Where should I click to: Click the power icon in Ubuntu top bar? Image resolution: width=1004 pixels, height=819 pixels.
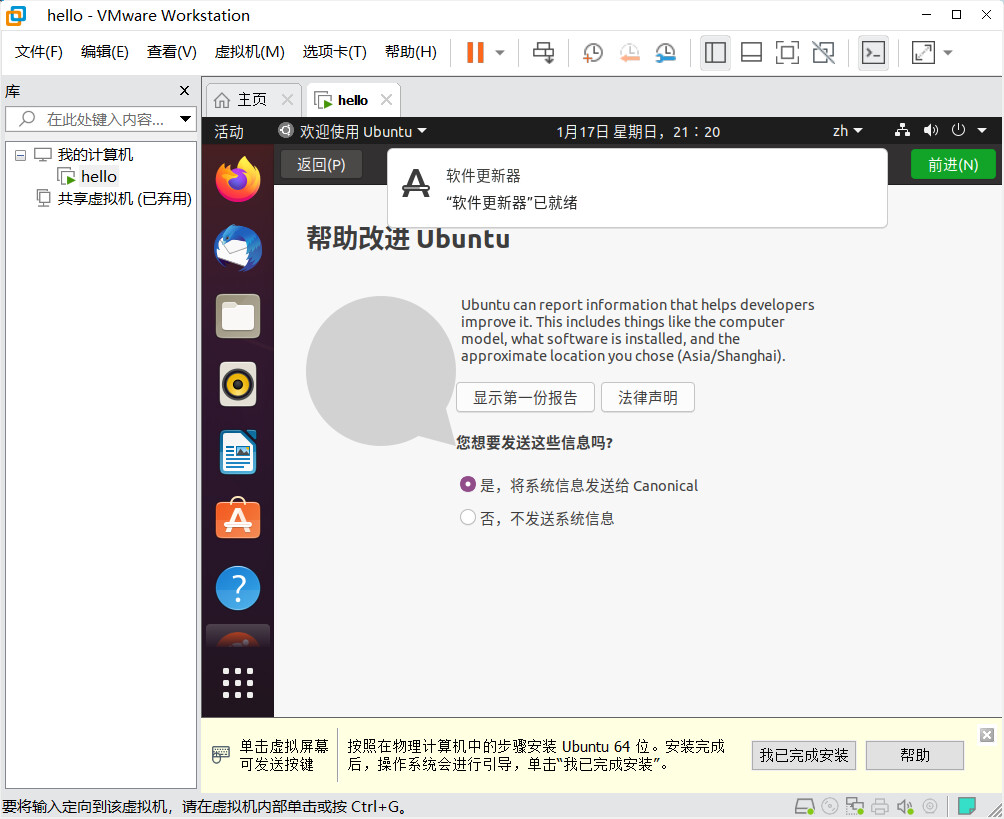click(x=958, y=130)
